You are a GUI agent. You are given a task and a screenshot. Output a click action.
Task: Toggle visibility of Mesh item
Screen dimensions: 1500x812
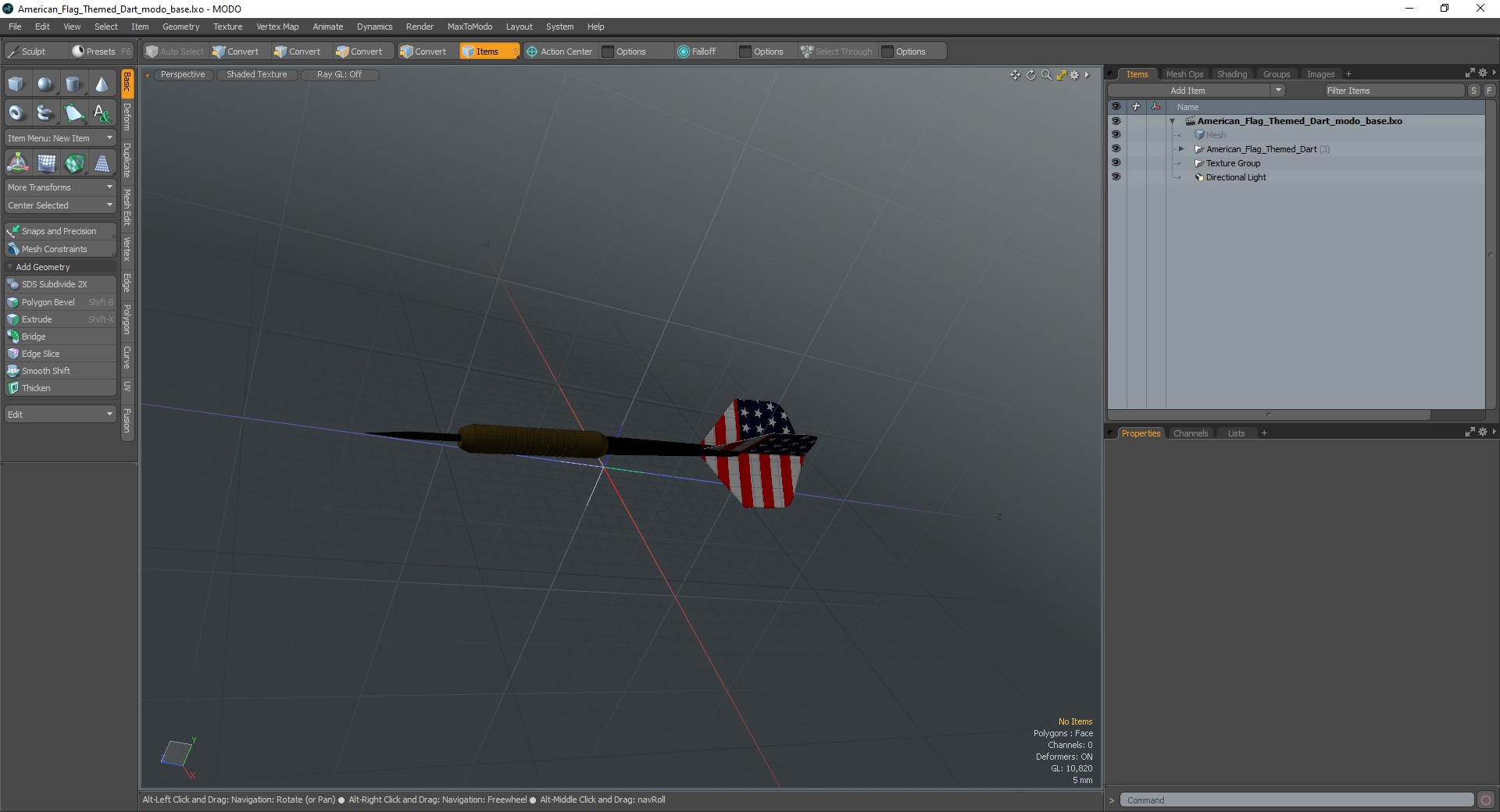tap(1116, 135)
